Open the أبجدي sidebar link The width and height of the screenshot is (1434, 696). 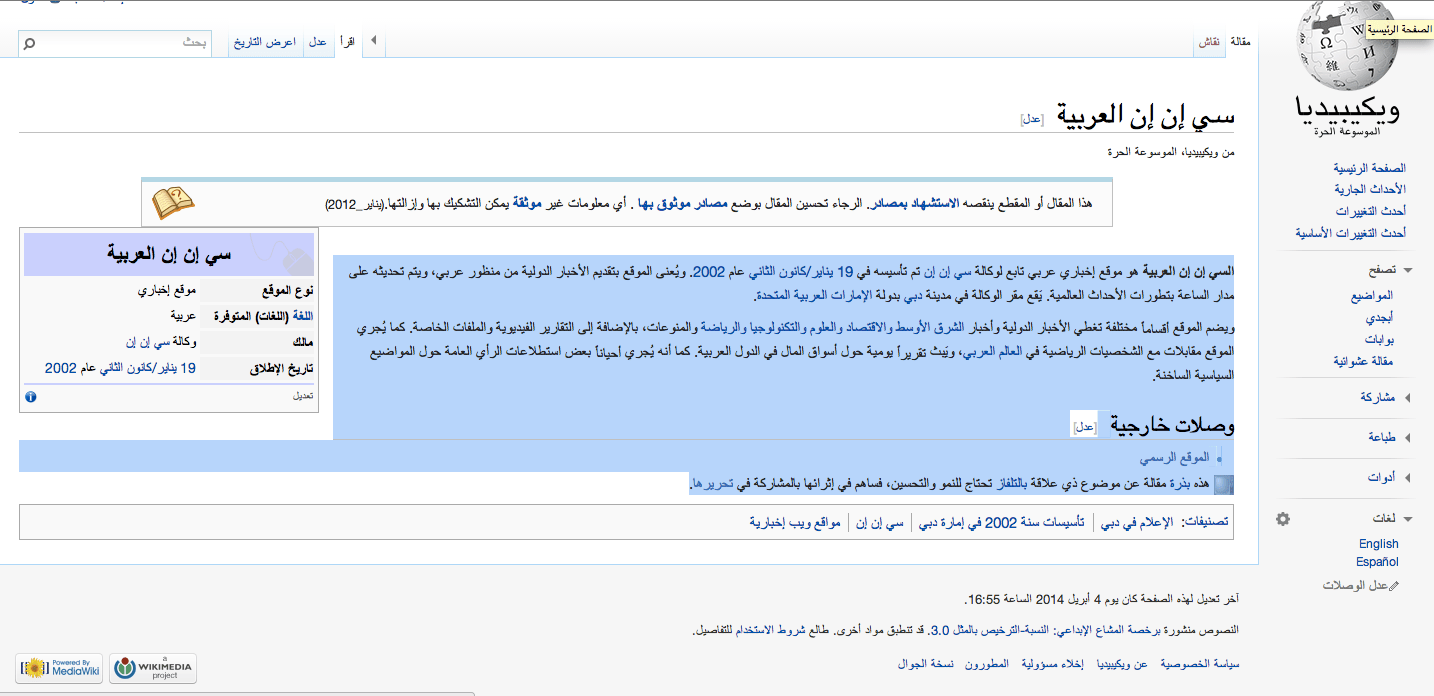tap(1379, 317)
